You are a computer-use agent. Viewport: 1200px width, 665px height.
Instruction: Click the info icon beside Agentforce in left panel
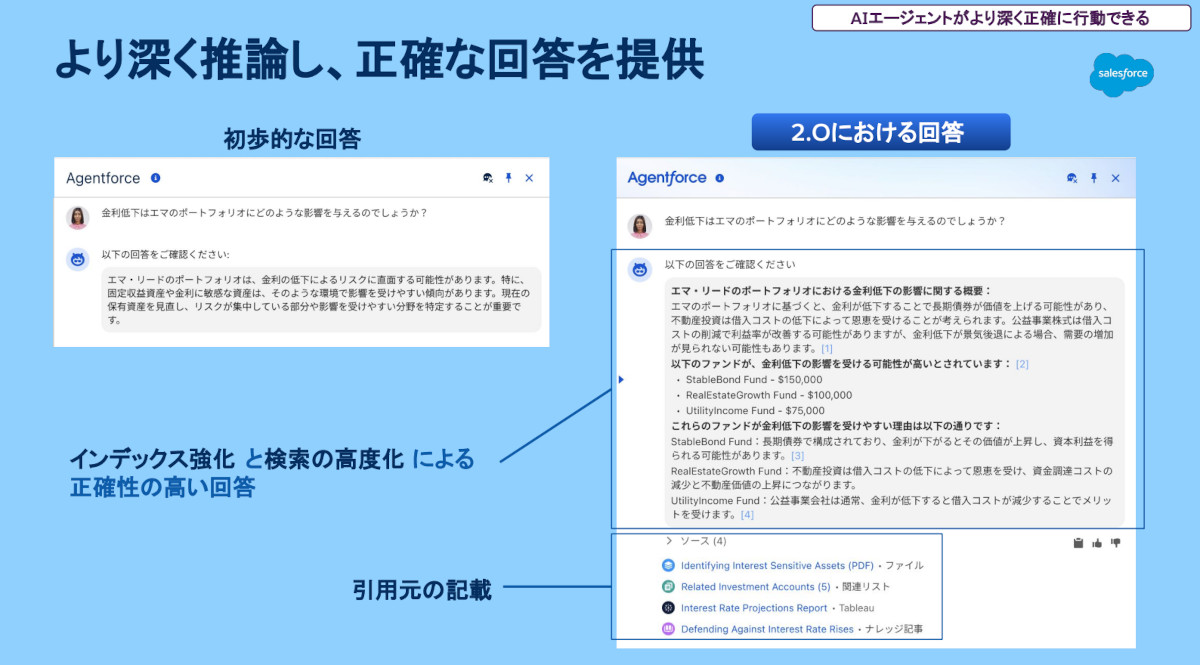click(155, 178)
